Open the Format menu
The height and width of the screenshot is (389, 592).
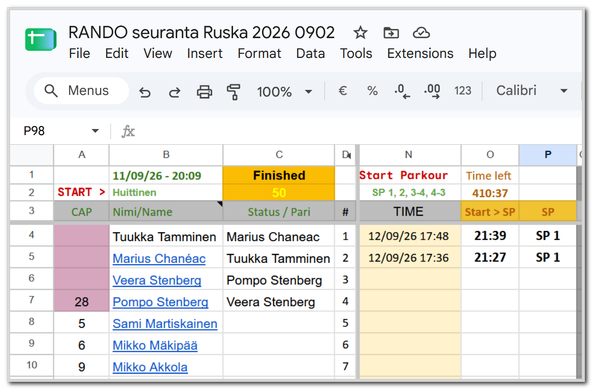click(259, 54)
